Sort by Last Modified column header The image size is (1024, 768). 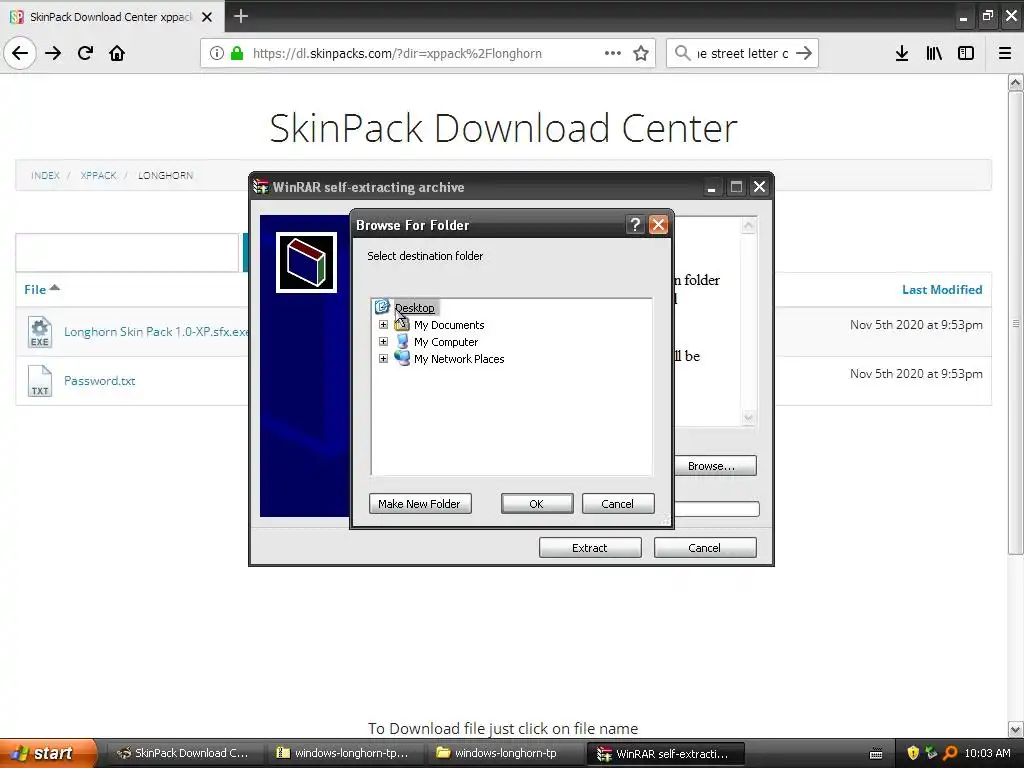[x=942, y=289]
